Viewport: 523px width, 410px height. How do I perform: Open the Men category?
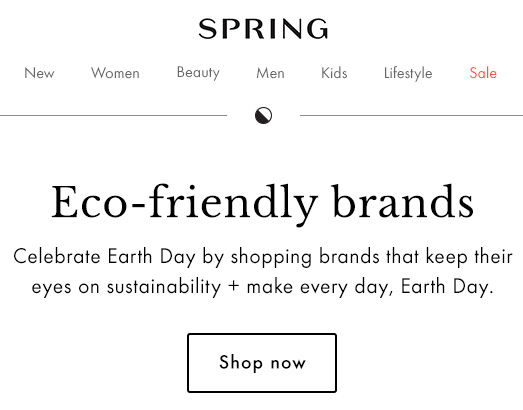tap(271, 73)
